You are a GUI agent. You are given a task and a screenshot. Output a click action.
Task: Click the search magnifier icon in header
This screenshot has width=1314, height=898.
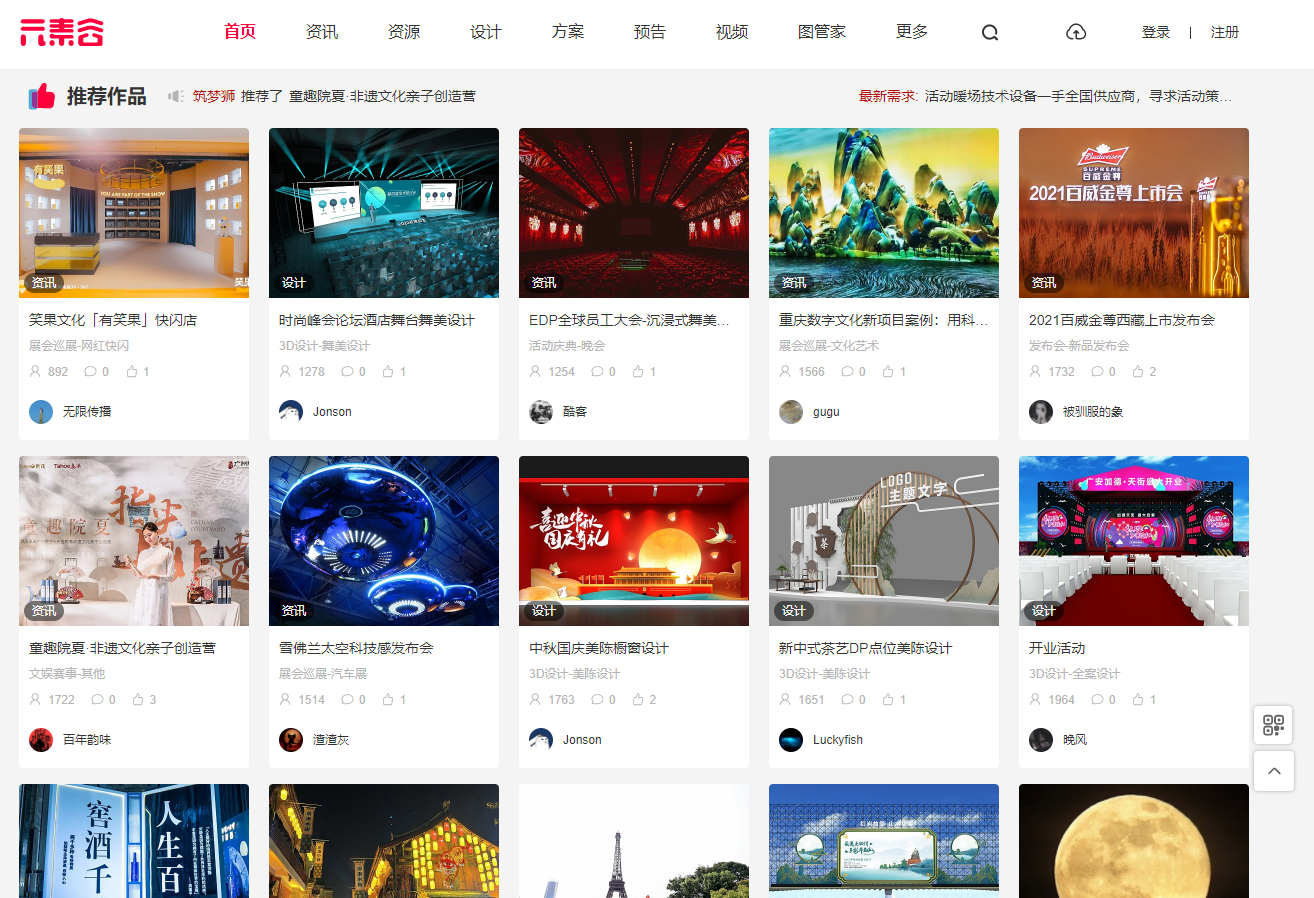(x=989, y=32)
